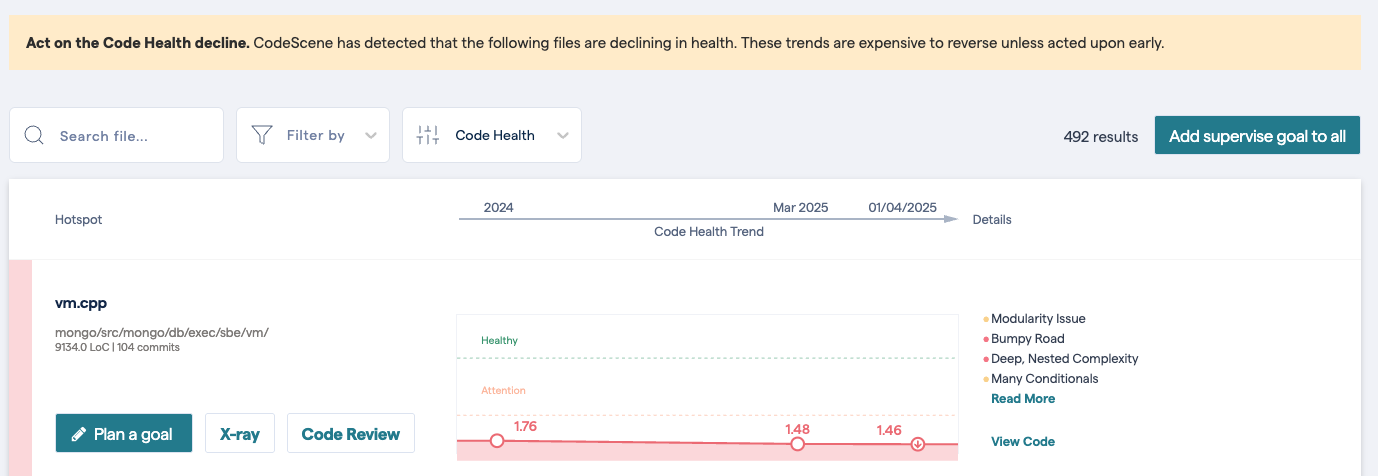
Task: Follow the View Code link
Action: [1022, 441]
